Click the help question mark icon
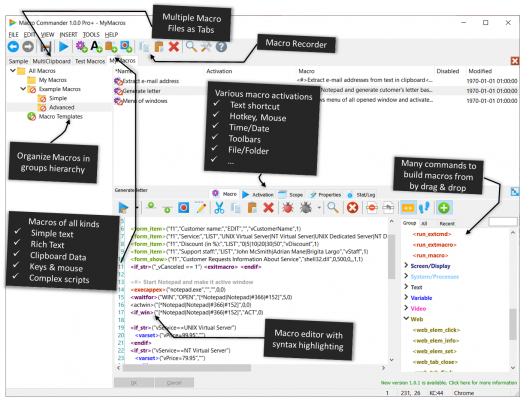The height and width of the screenshot is (397, 520). click(x=221, y=46)
